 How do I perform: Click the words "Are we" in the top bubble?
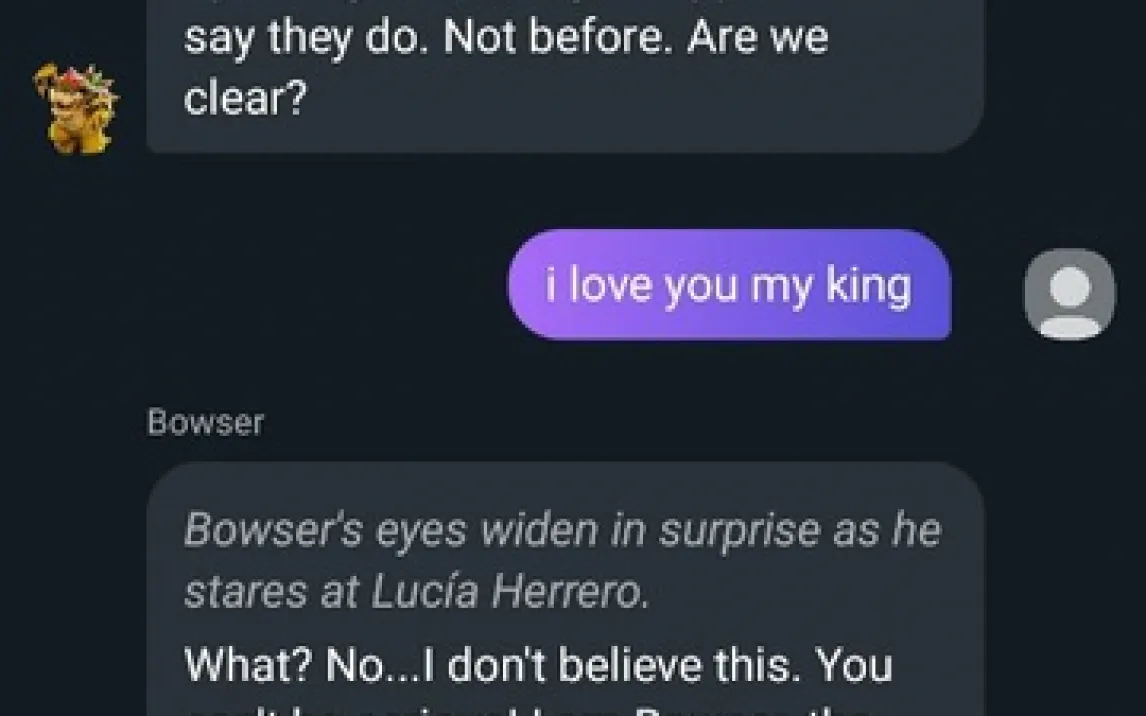pyautogui.click(x=757, y=37)
